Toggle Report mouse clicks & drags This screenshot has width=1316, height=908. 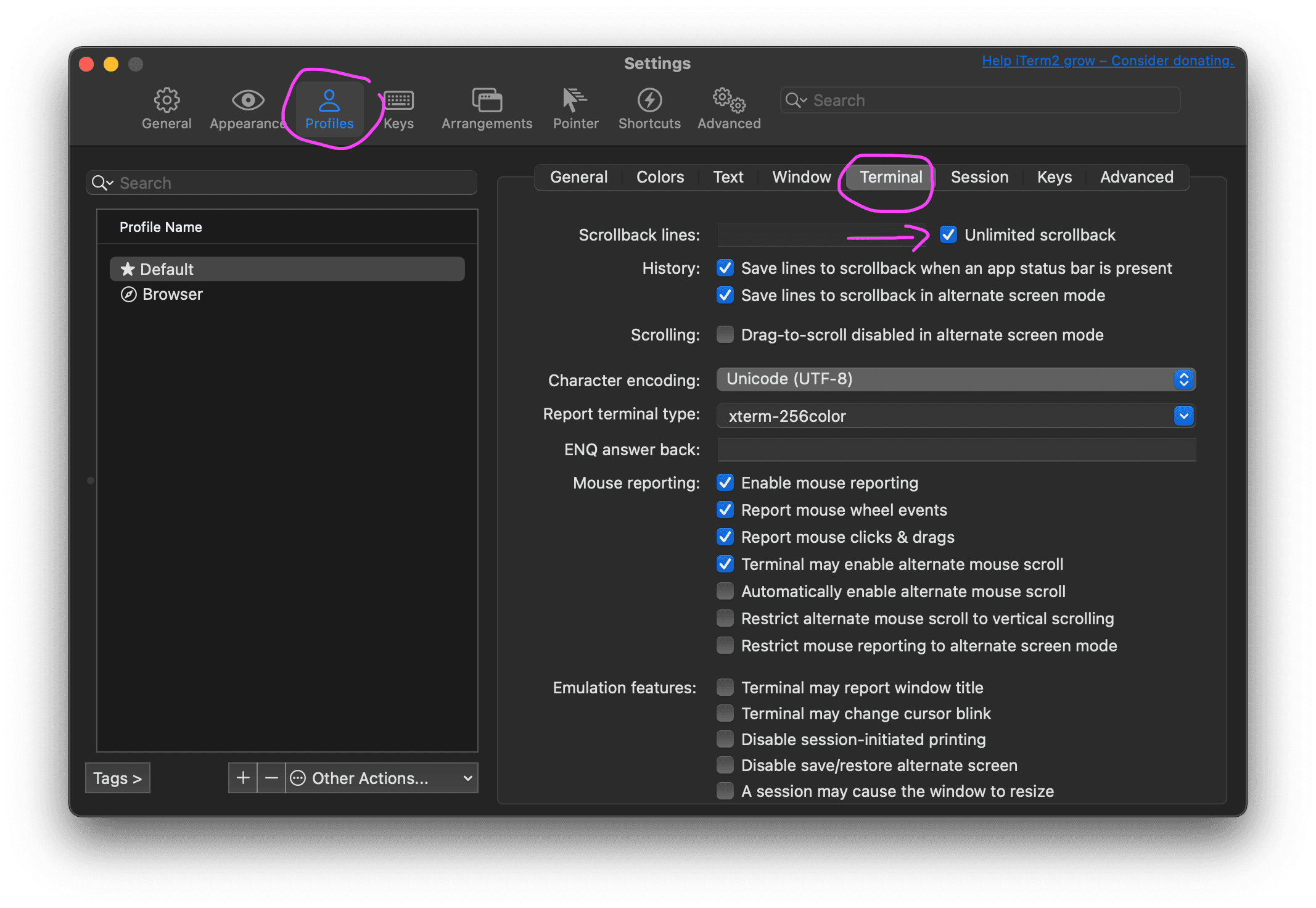click(725, 537)
